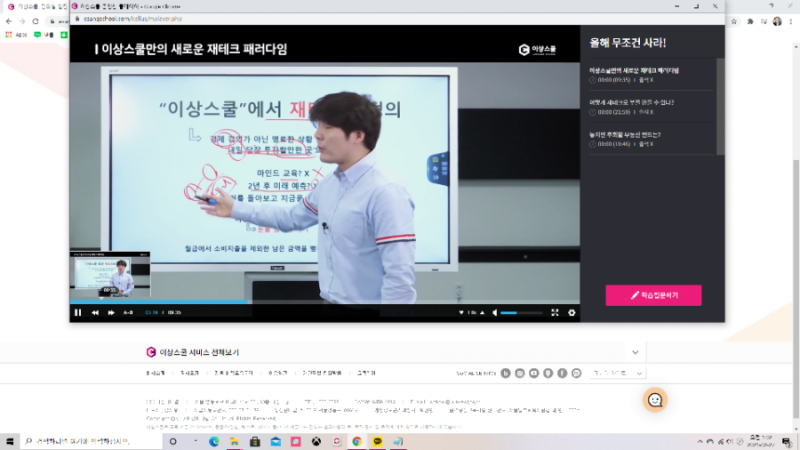
Task: Open the Xbox app from the taskbar
Action: [x=316, y=441]
